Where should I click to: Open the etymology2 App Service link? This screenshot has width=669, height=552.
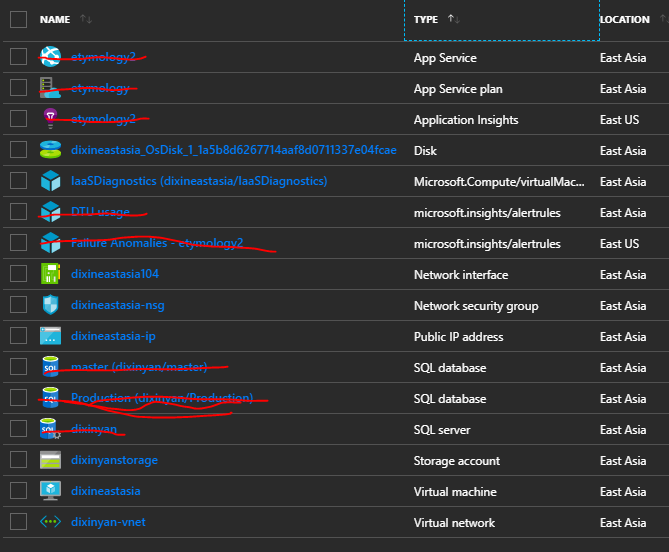pos(103,57)
